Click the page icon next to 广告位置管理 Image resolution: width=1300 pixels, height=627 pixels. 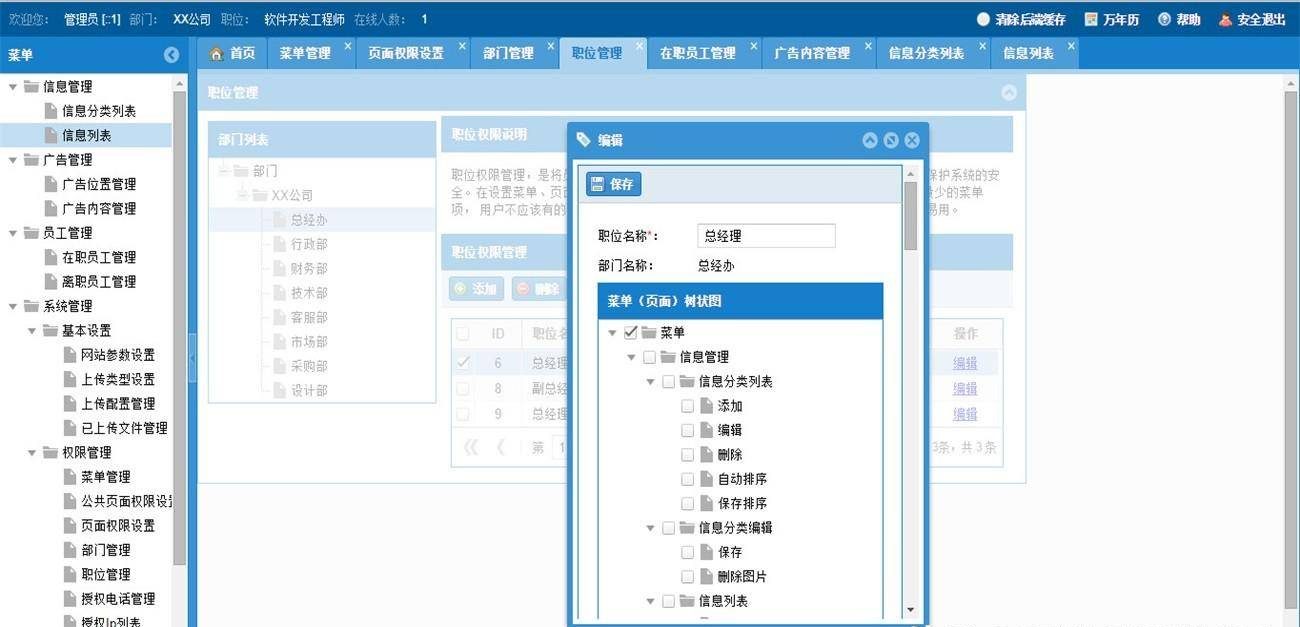tap(51, 184)
